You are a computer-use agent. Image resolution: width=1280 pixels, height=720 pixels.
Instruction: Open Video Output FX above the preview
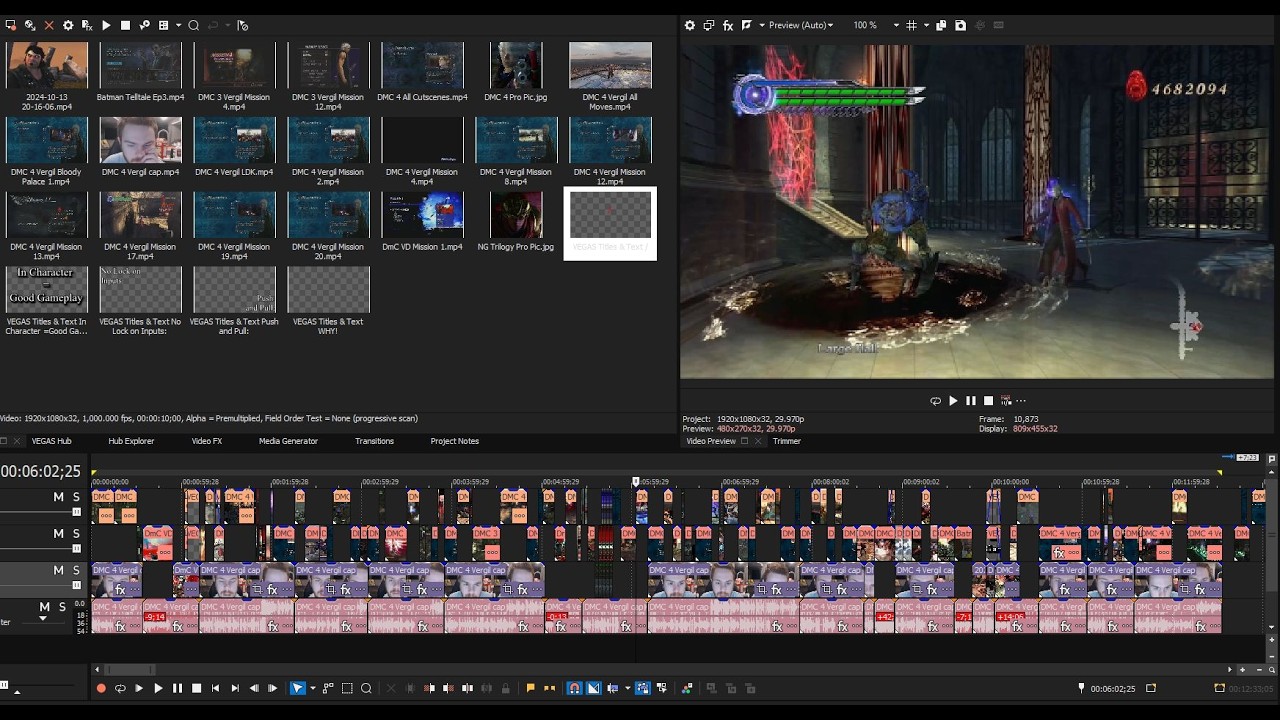coord(728,25)
